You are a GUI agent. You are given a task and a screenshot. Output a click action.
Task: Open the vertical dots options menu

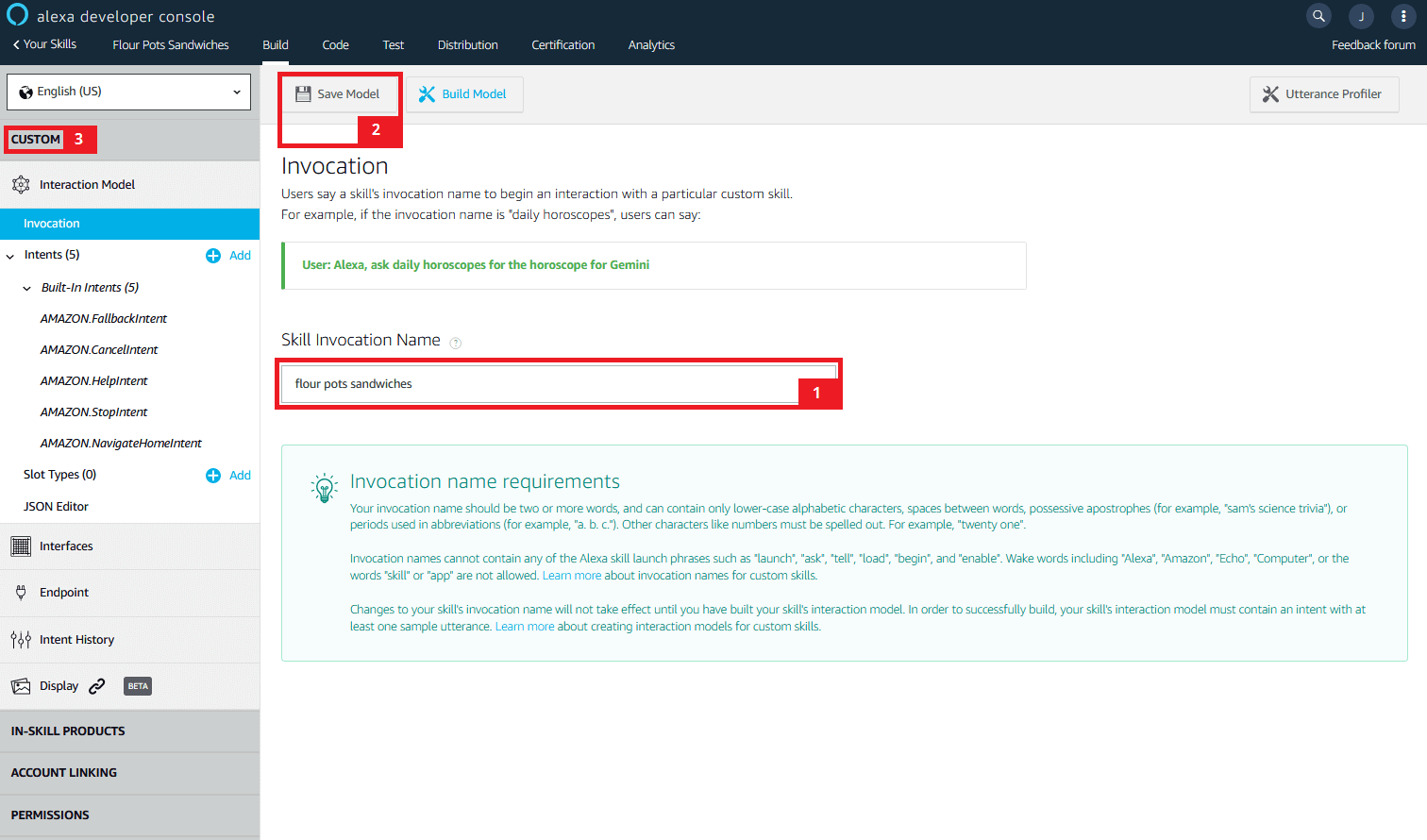point(1403,16)
